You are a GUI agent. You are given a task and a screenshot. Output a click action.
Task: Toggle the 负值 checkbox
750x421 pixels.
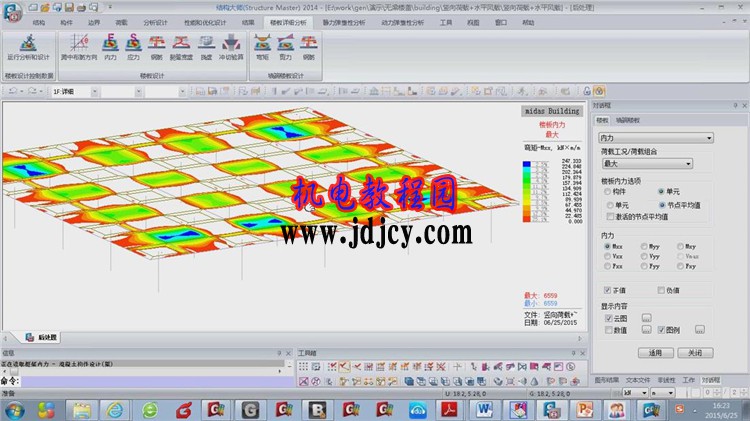coord(661,290)
